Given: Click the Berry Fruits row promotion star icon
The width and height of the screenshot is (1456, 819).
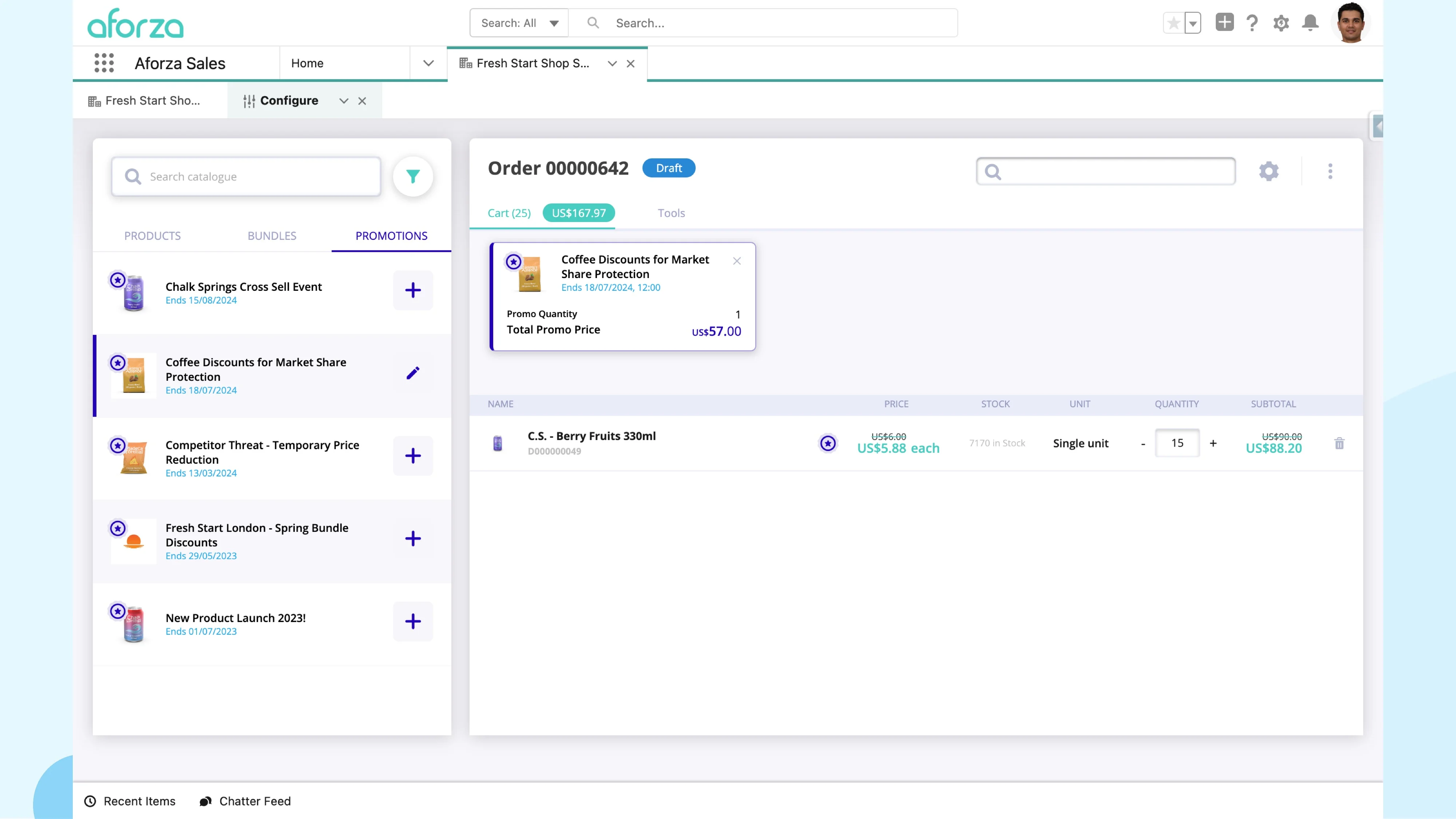Looking at the screenshot, I should point(828,444).
